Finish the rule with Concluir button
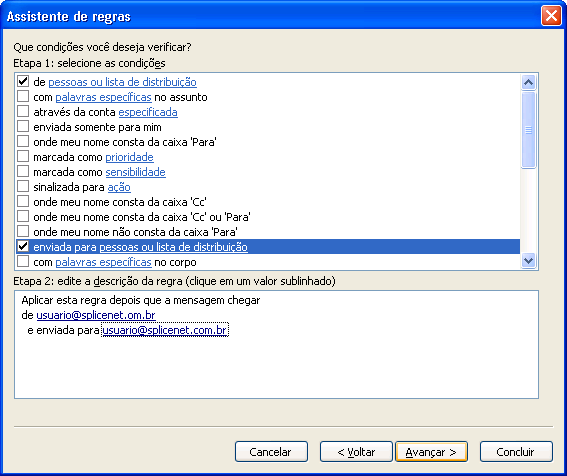 (x=516, y=452)
